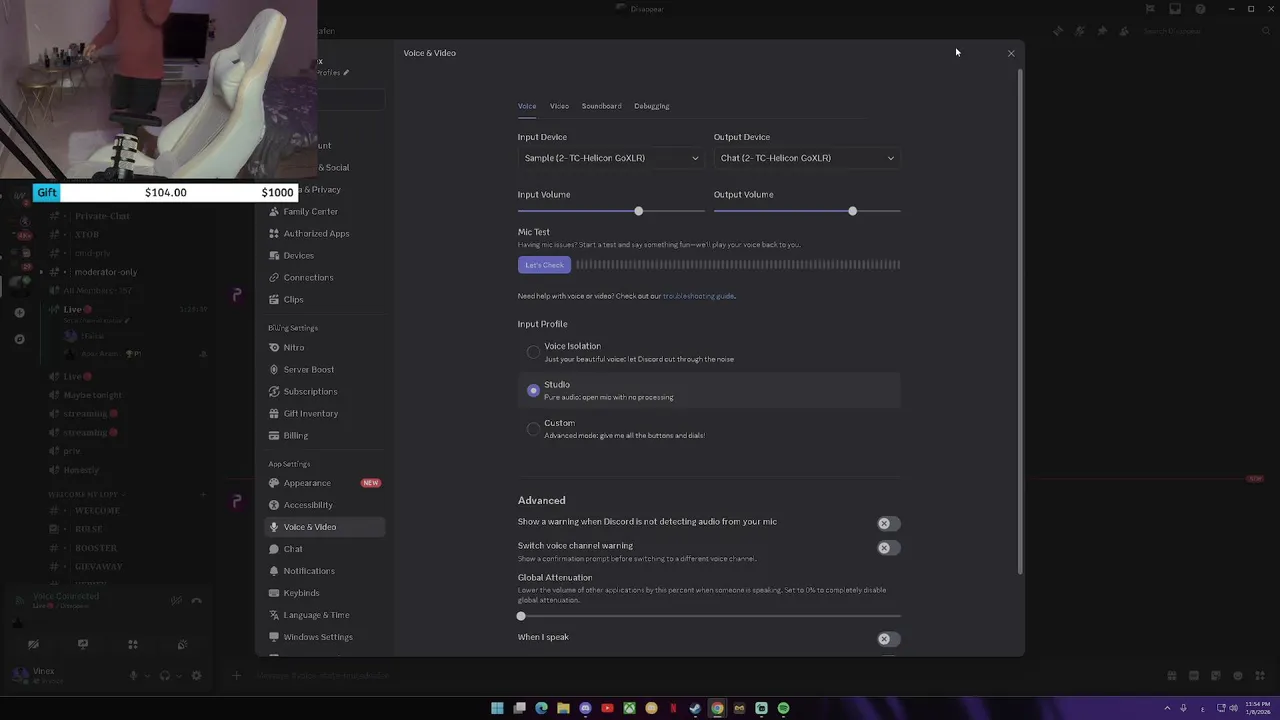Image resolution: width=1280 pixels, height=720 pixels.
Task: Click the Billing Settings header
Action: [x=293, y=328]
